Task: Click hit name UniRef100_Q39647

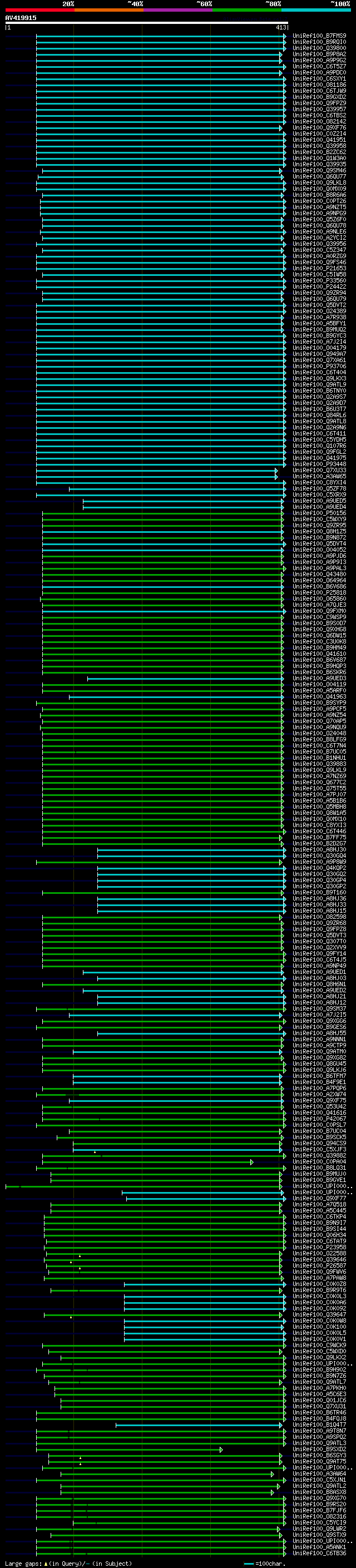Action: pos(319,1315)
